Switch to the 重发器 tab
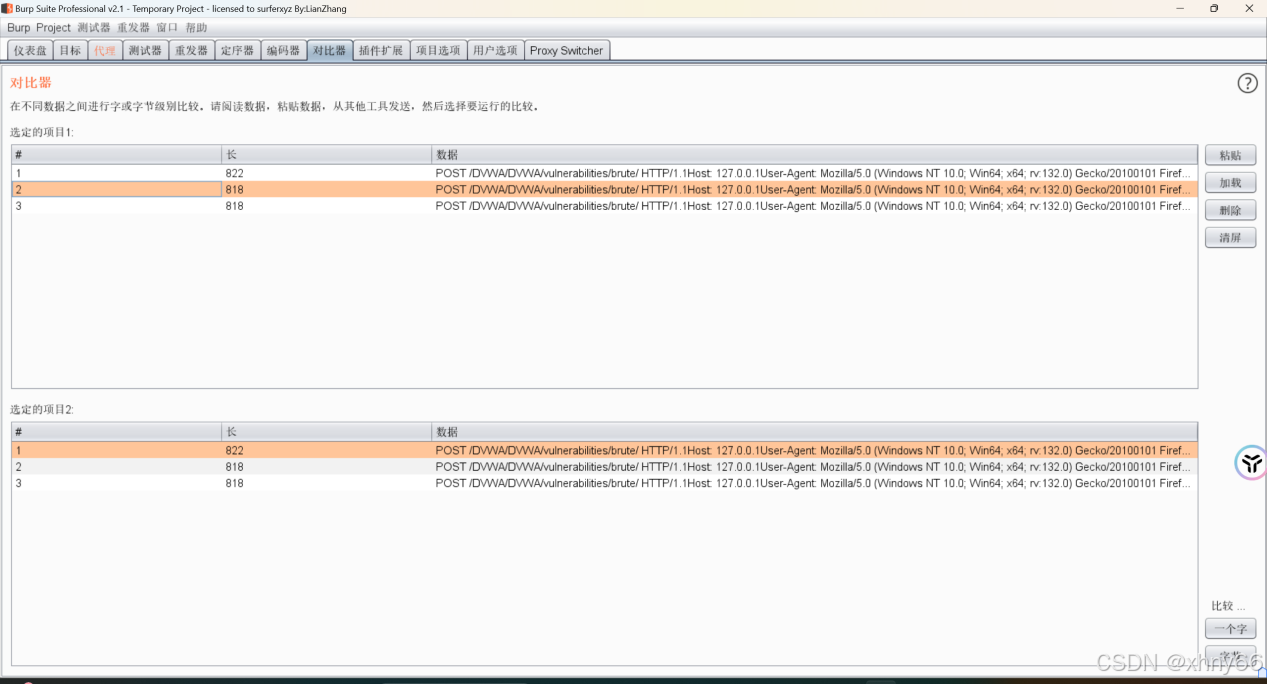The image size is (1267, 684). click(191, 50)
